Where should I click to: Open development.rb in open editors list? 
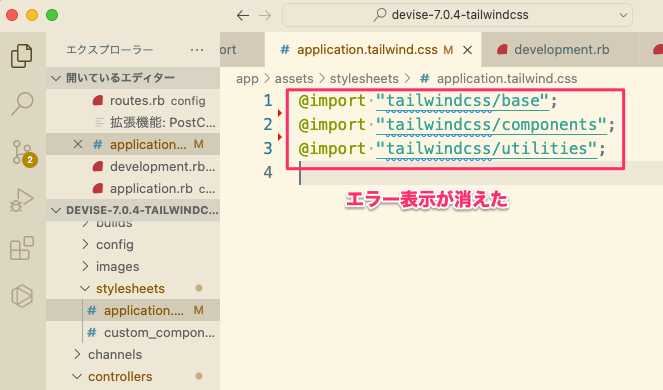[x=133, y=167]
